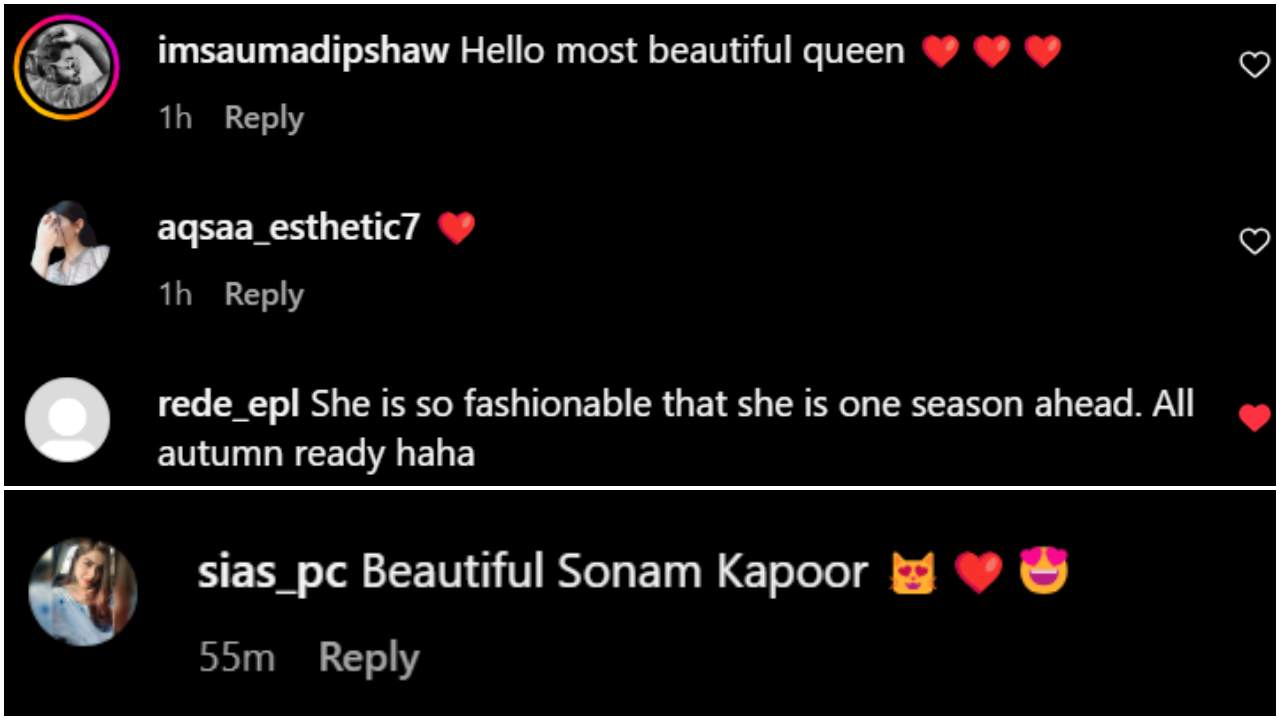
Task: Open the 1h timestamp under imsaumadipshaw's comment
Action: (175, 118)
